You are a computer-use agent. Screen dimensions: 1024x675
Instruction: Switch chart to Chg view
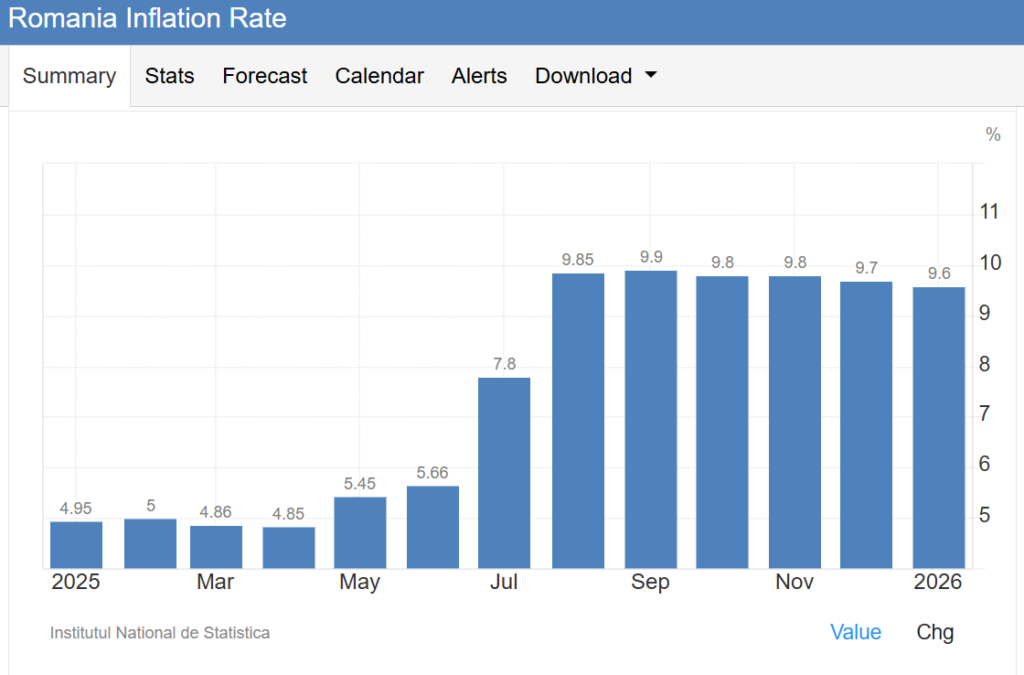[935, 632]
